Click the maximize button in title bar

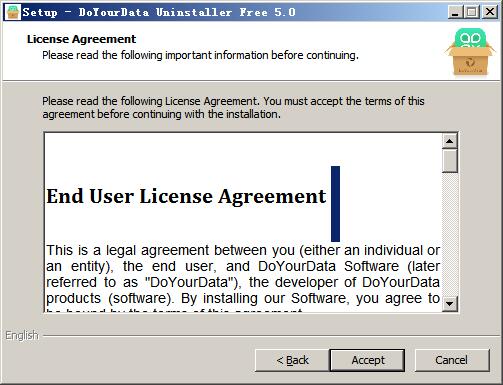(472, 12)
